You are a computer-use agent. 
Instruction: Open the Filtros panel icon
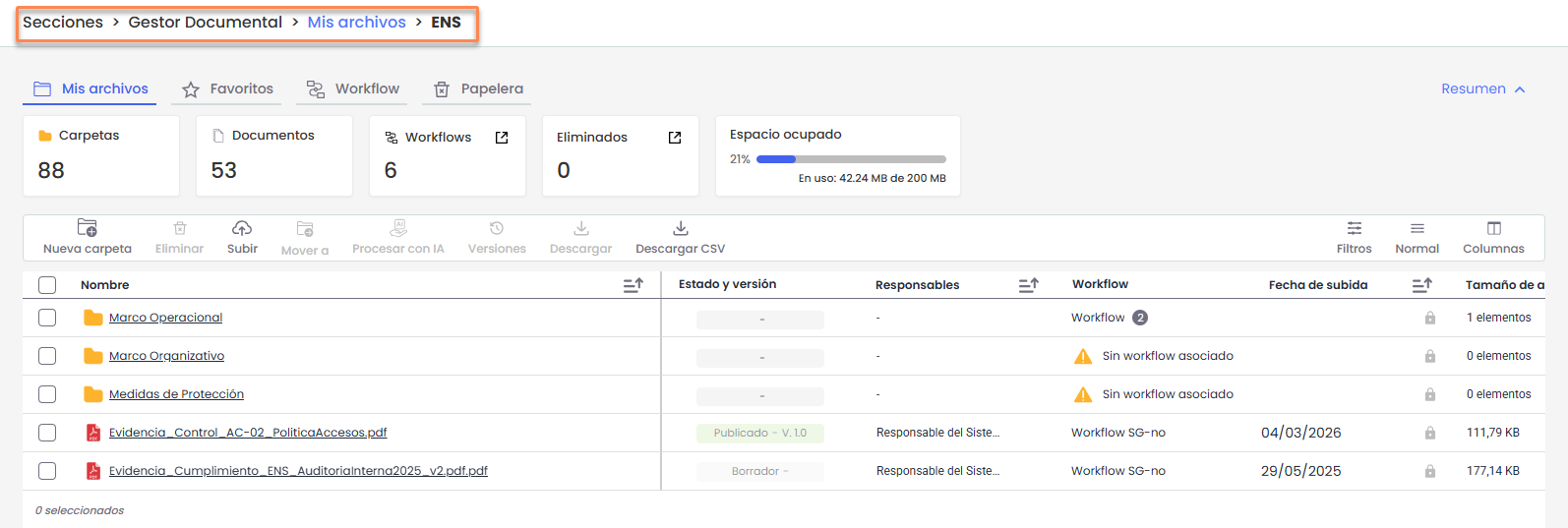click(x=1354, y=228)
